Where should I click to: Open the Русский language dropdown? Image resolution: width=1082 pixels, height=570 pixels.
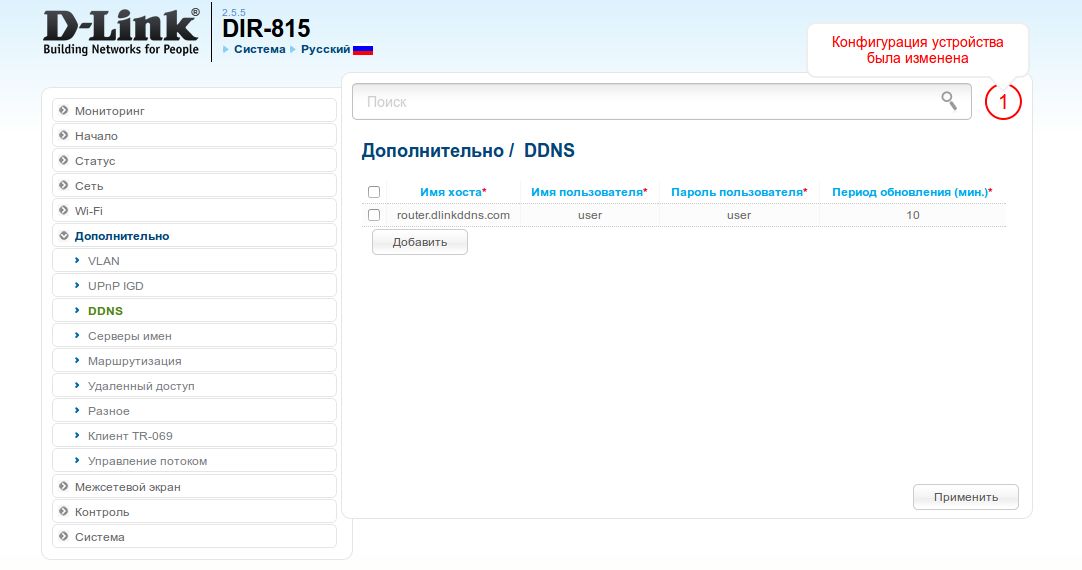(324, 49)
